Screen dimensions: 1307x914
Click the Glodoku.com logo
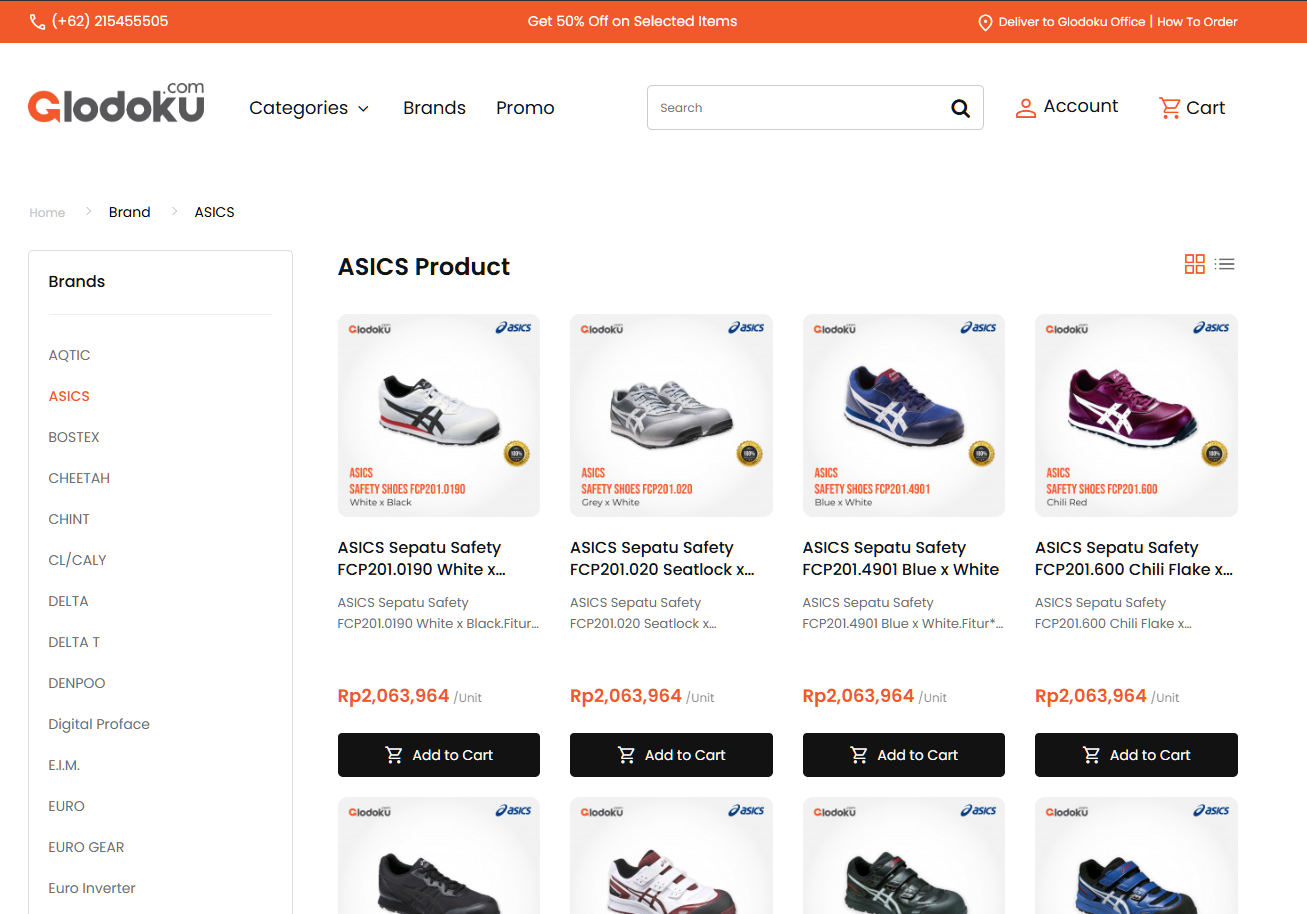[x=116, y=102]
